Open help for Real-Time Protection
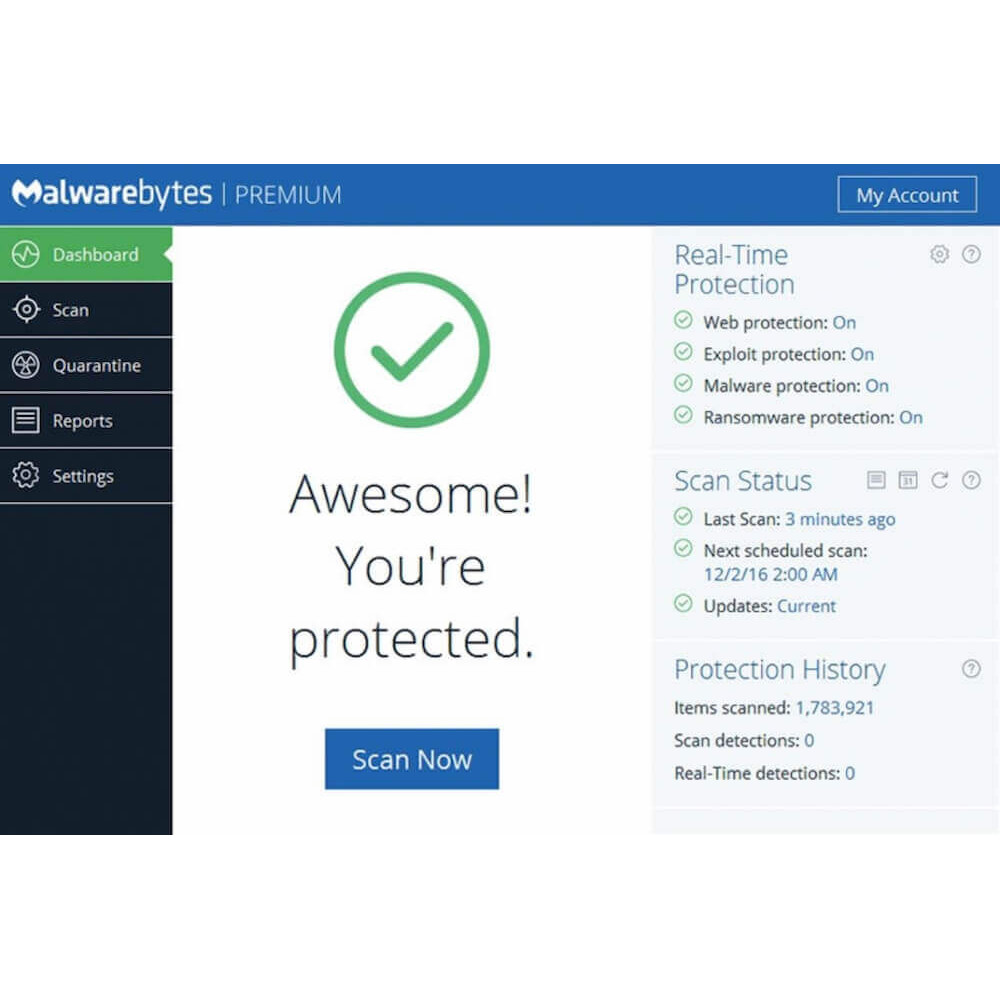1000x1000 pixels. click(971, 254)
